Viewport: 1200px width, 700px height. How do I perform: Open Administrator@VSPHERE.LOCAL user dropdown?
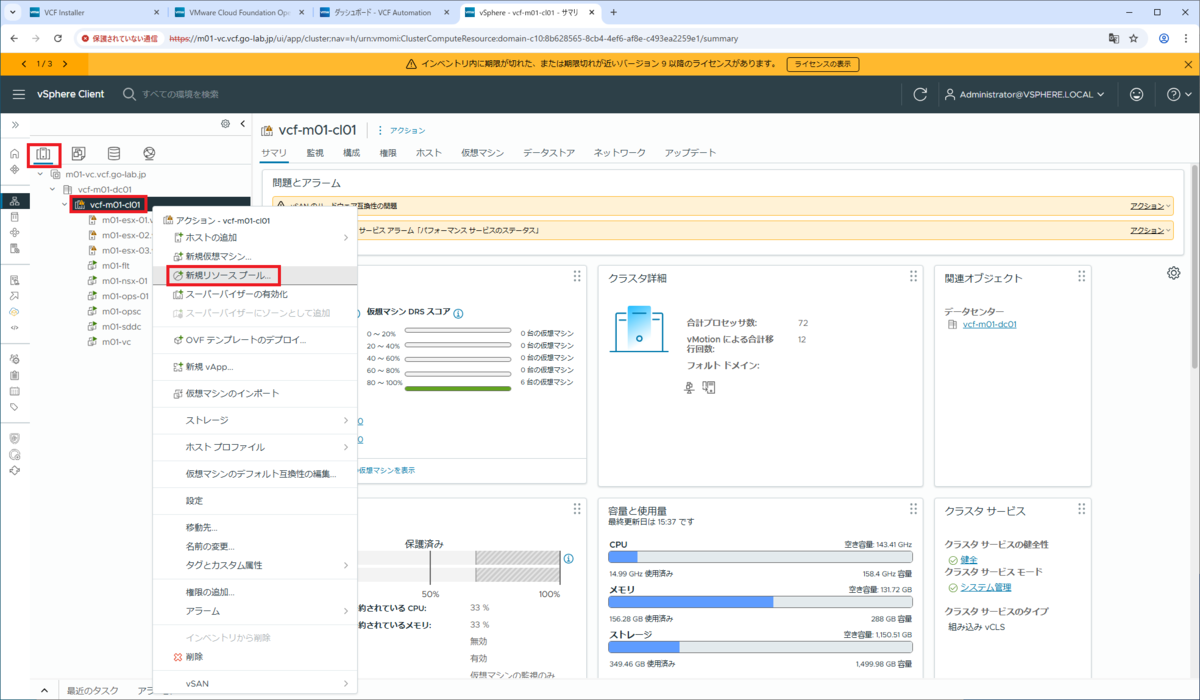[1024, 94]
